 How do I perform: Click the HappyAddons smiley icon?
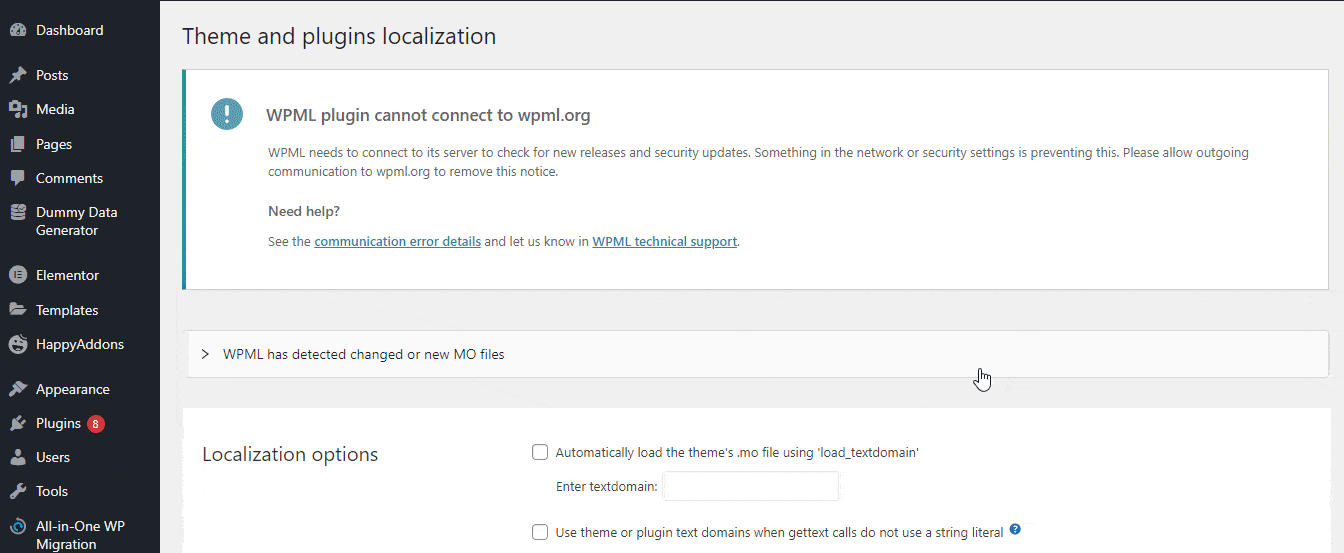coord(17,344)
